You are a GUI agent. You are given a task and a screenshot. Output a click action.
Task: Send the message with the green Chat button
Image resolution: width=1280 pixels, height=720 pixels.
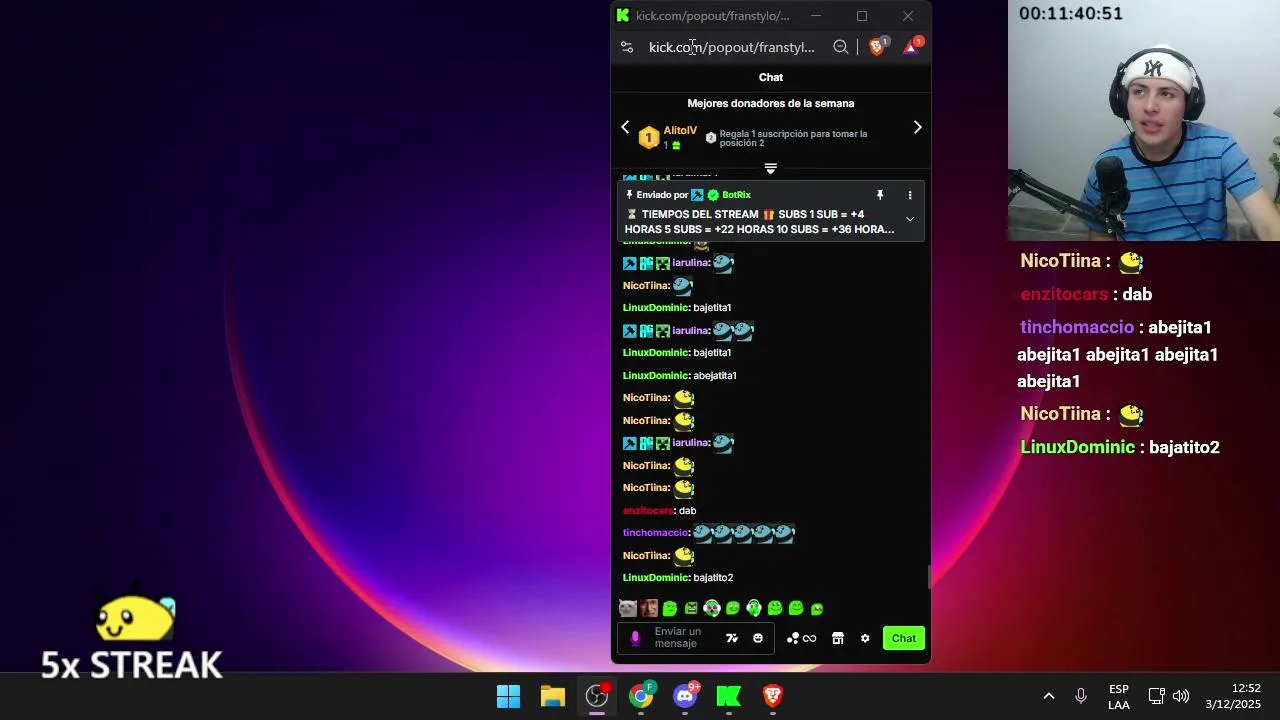904,638
